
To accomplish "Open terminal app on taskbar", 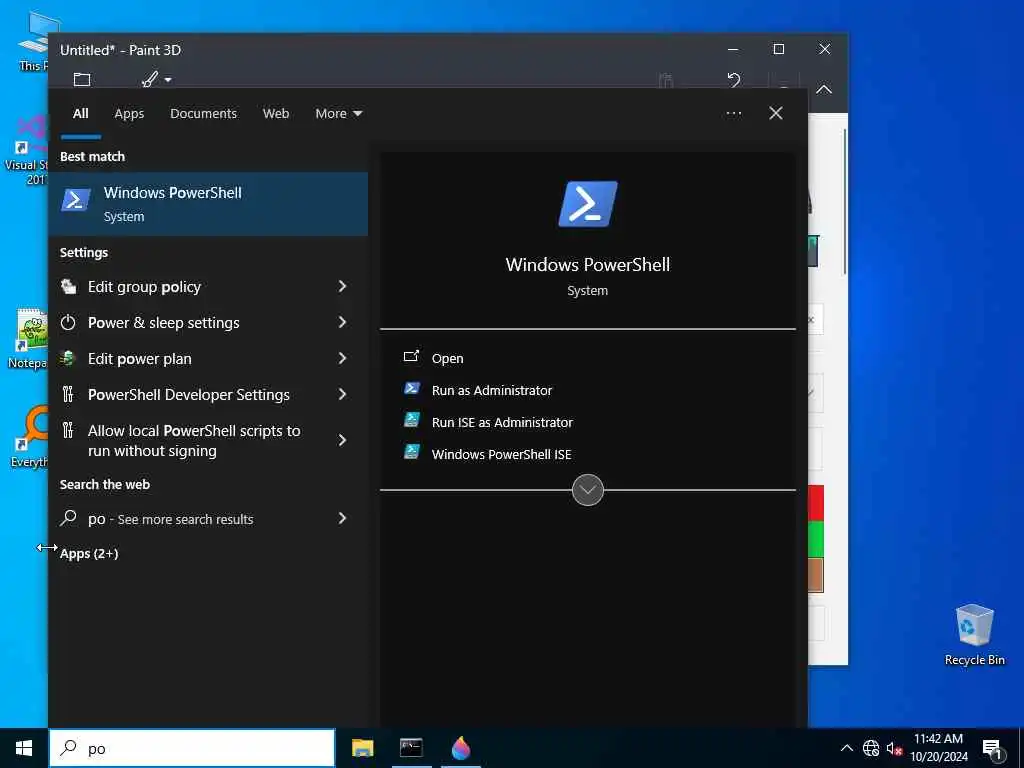I will (411, 748).
